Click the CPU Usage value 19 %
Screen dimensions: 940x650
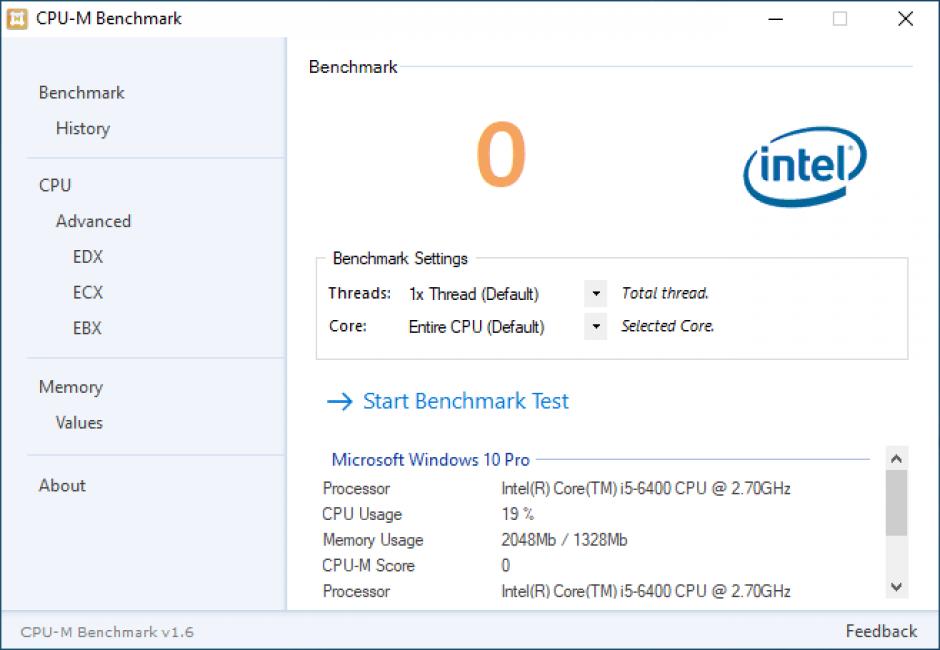518,514
